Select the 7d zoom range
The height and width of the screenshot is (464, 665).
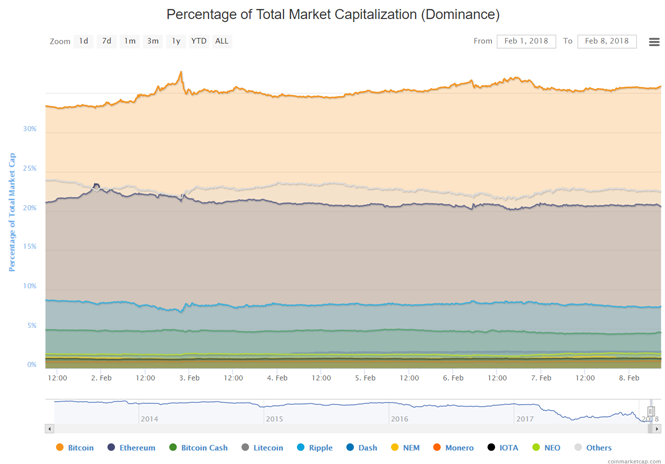pos(107,41)
